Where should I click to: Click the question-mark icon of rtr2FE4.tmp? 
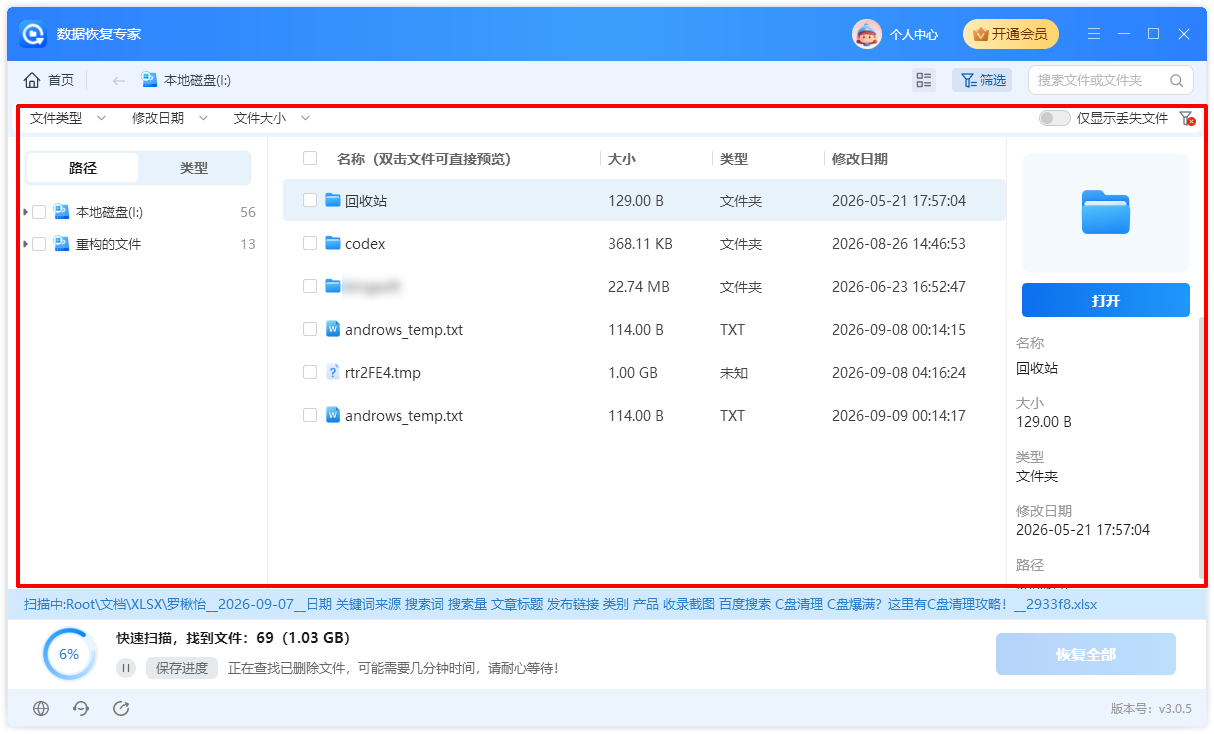[x=333, y=372]
